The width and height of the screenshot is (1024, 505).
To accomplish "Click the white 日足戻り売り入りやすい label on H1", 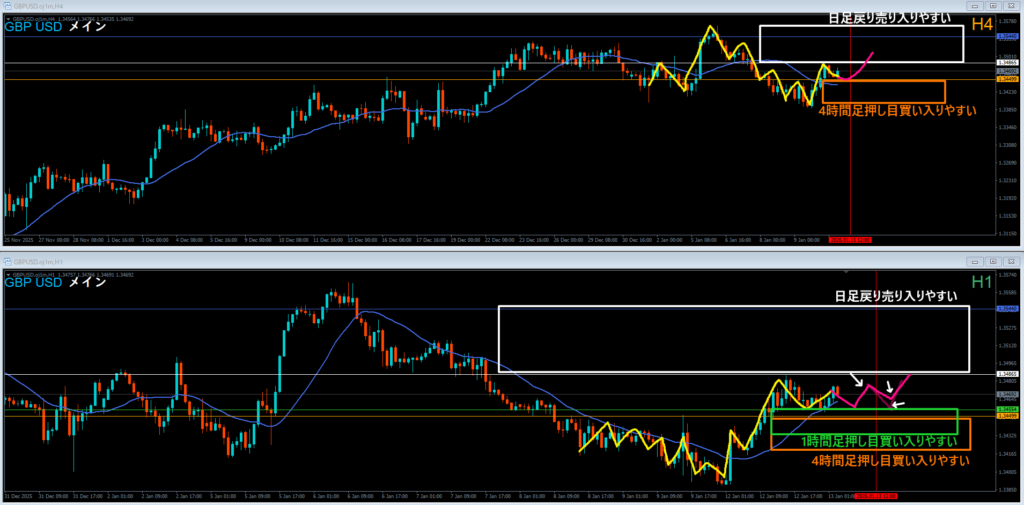I will (x=896, y=297).
